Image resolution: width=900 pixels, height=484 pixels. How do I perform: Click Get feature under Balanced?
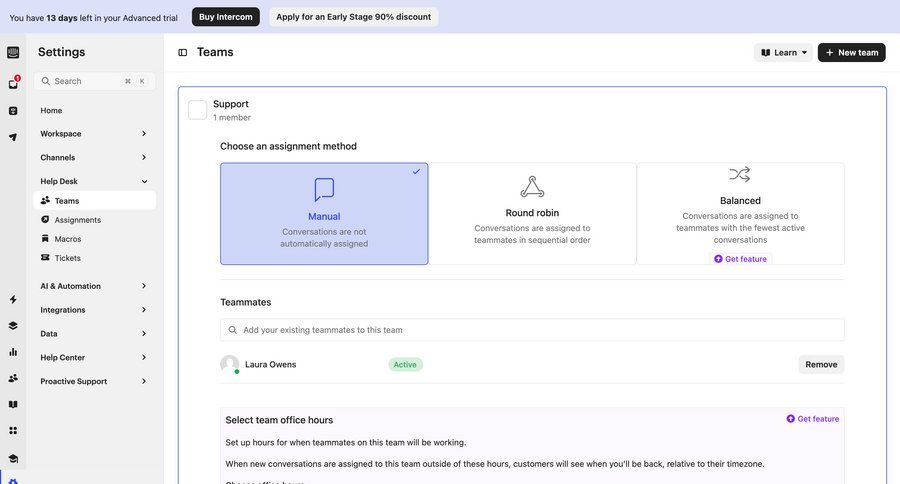tap(740, 259)
